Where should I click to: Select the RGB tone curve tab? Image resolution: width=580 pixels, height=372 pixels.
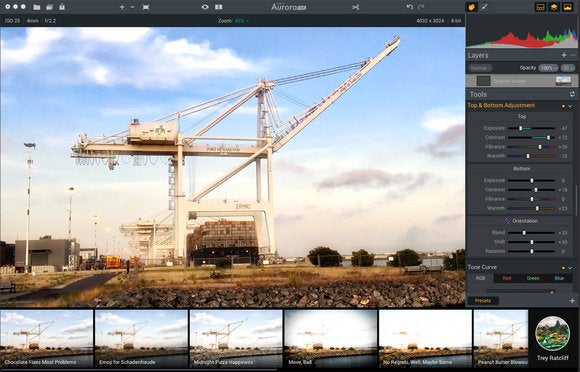pos(480,278)
